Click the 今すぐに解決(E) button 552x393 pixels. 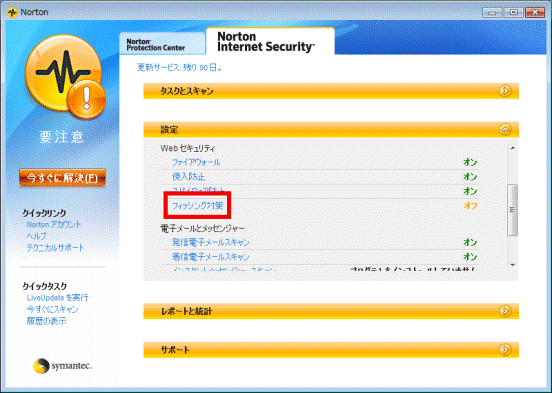62,178
